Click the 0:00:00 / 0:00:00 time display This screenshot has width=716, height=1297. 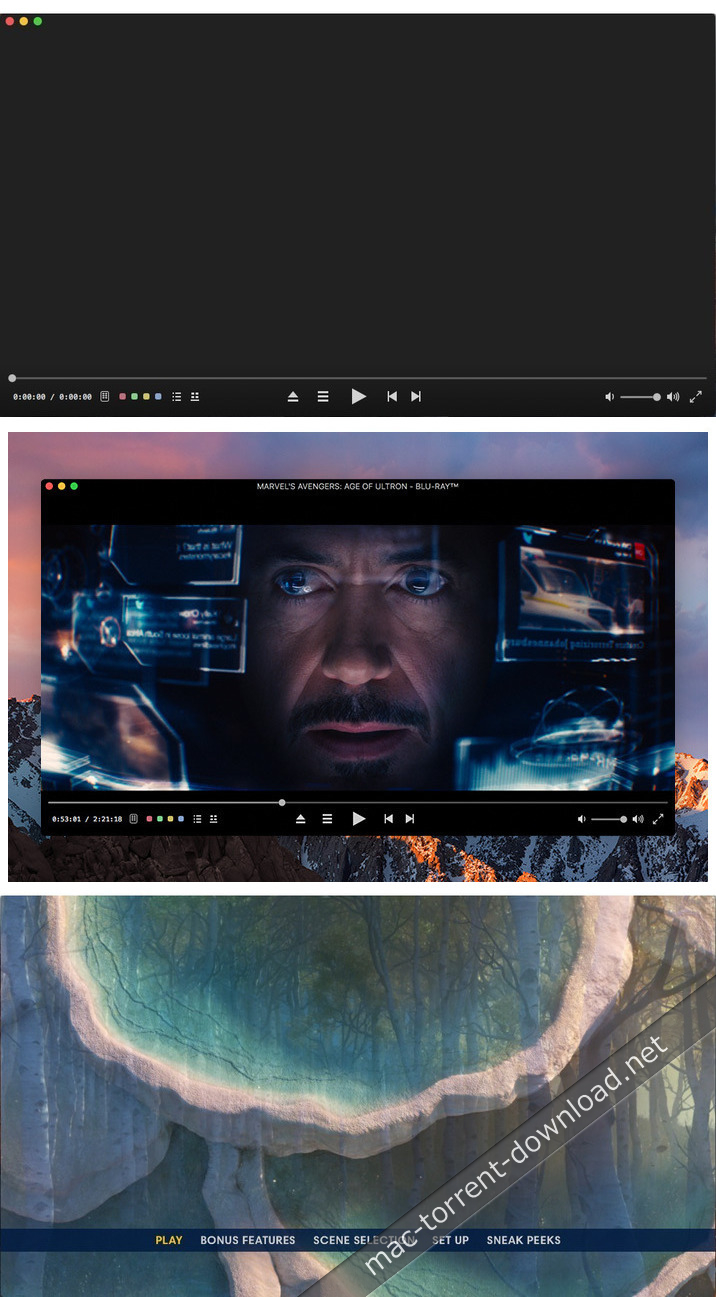[x=52, y=397]
